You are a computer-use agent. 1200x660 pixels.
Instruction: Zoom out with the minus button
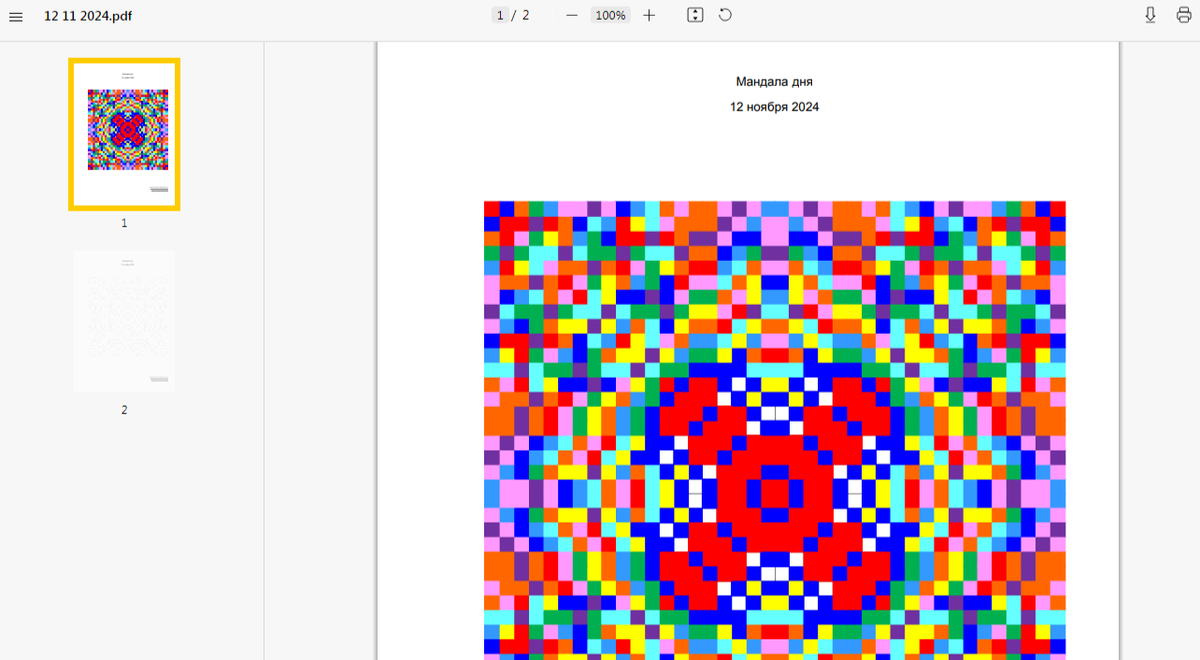[x=572, y=15]
